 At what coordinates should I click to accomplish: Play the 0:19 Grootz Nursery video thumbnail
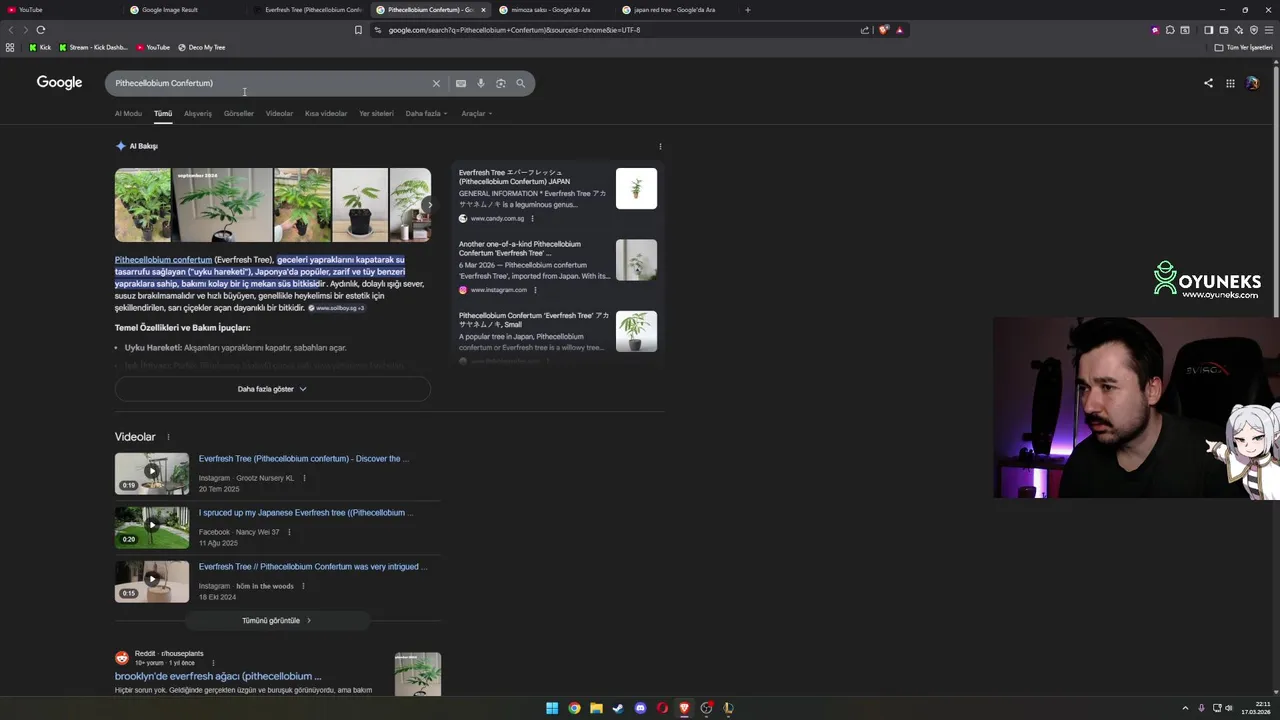pos(151,473)
